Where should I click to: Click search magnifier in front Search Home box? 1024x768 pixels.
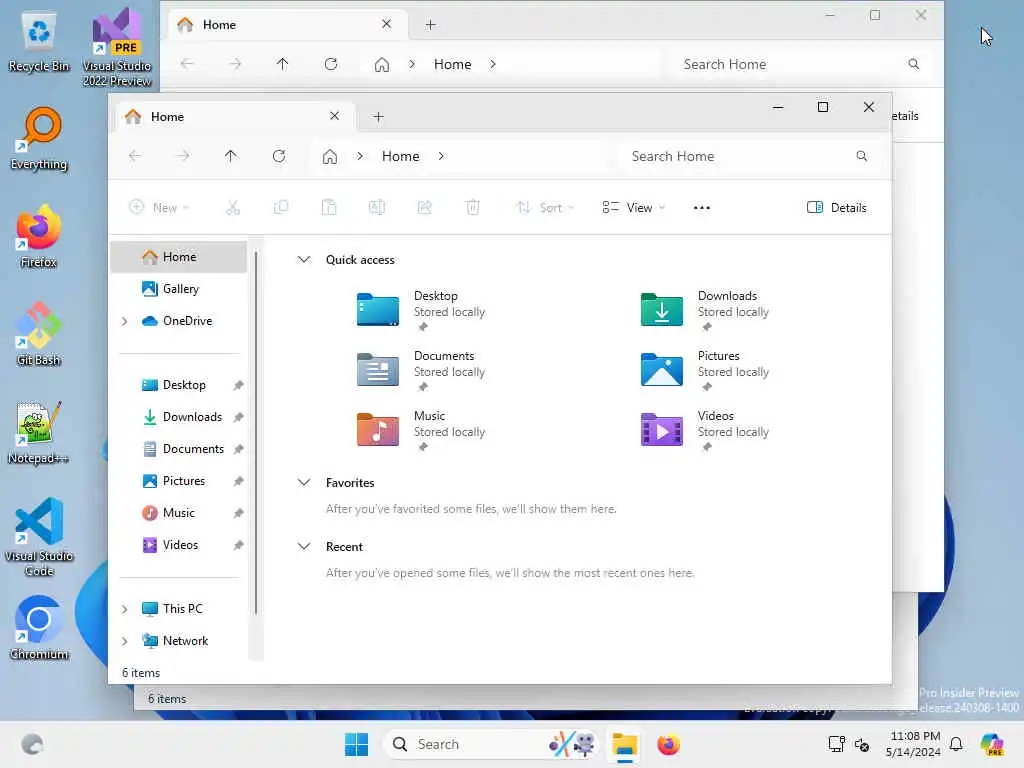[x=861, y=156]
